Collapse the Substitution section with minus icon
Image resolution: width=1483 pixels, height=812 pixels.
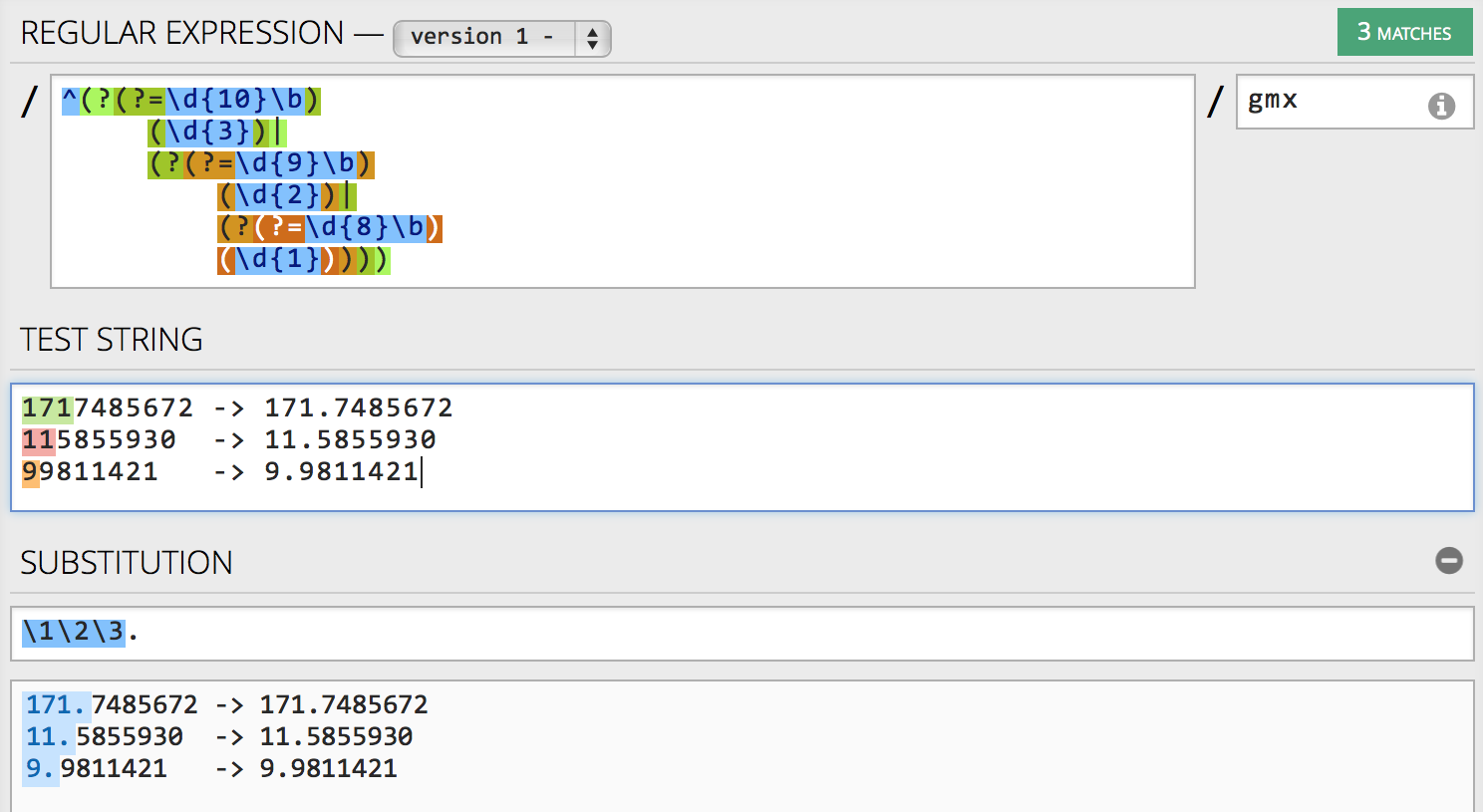pos(1449,561)
